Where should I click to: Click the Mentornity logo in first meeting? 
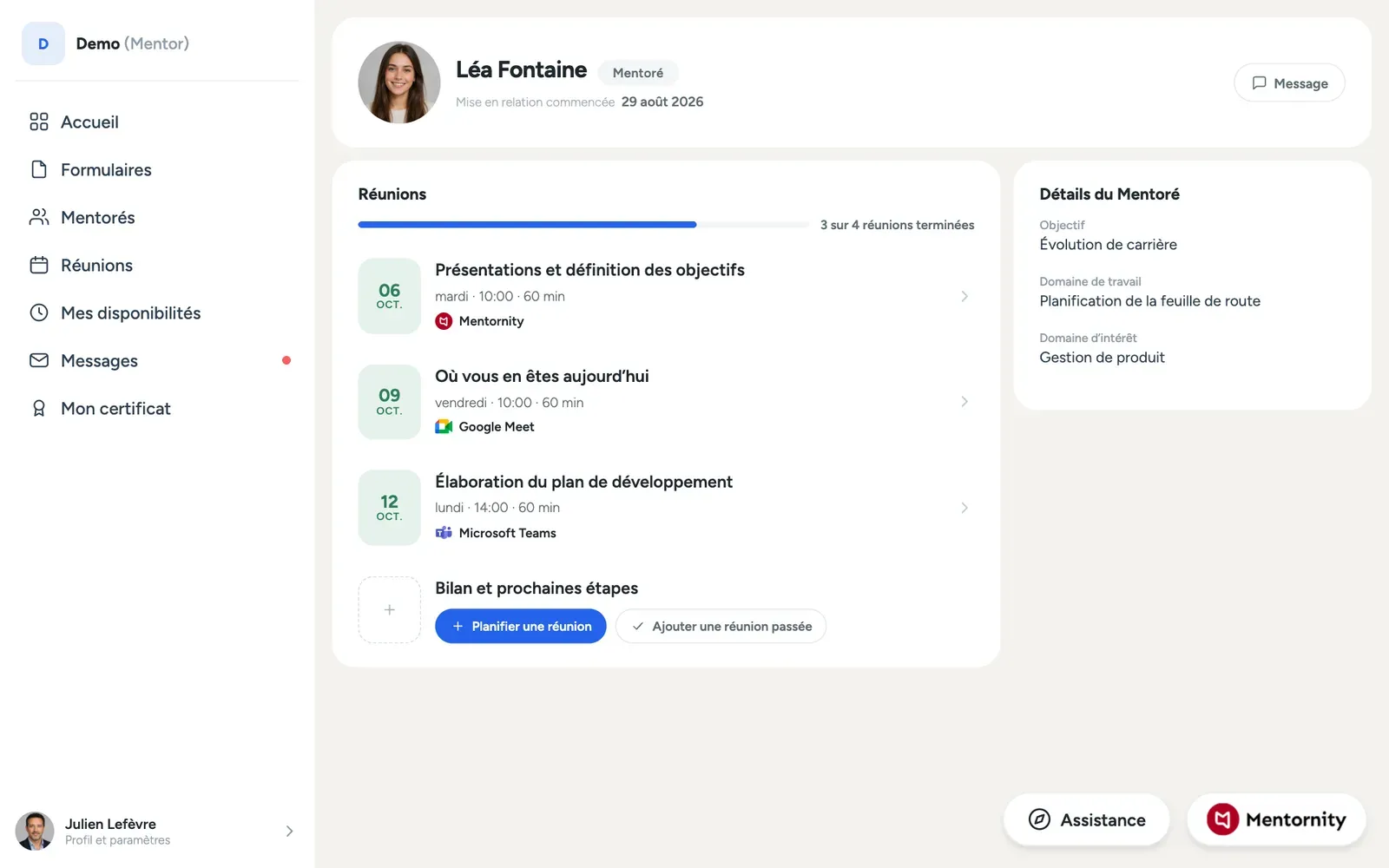click(x=444, y=321)
